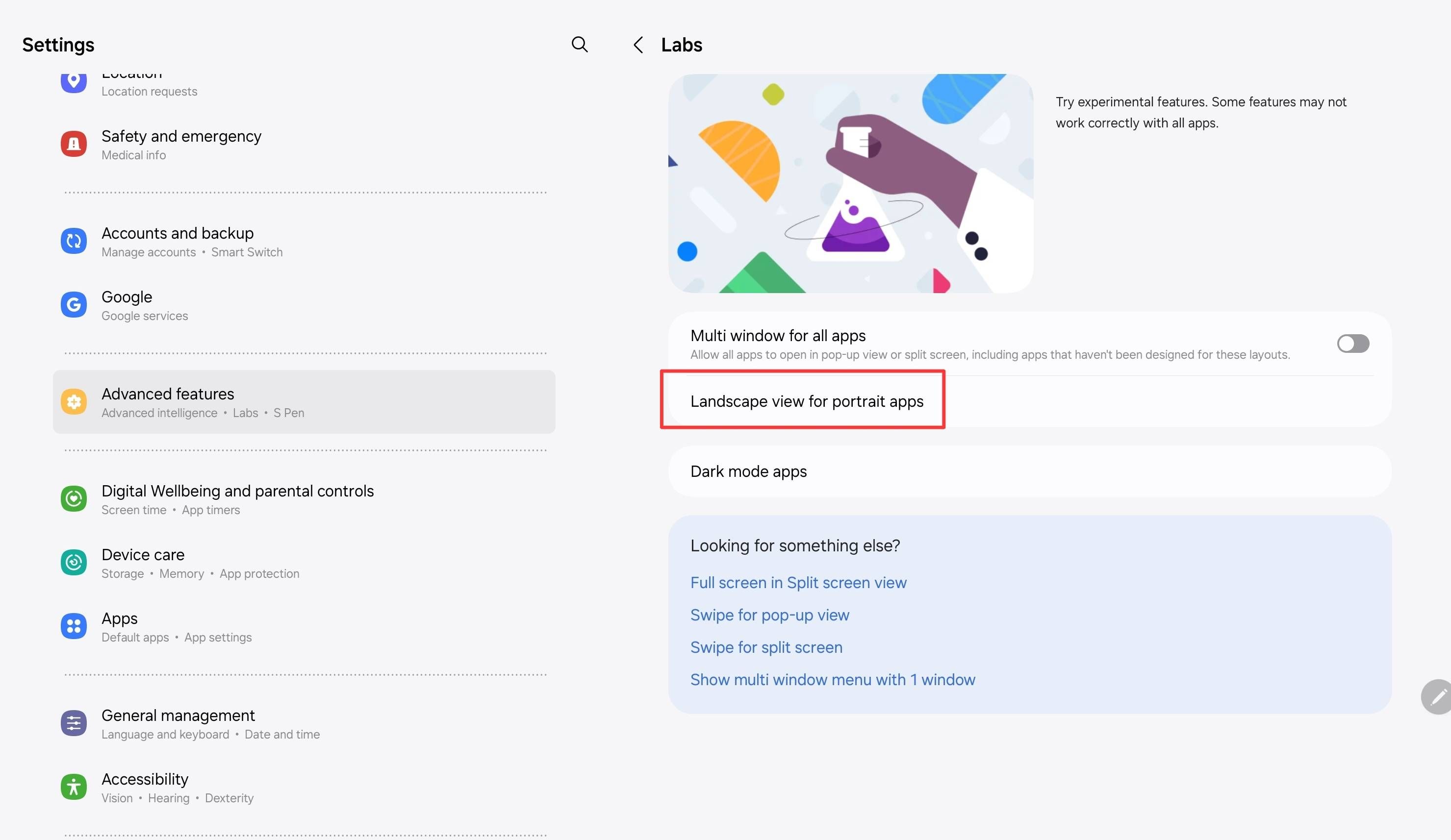Click the General management sliders icon
The height and width of the screenshot is (840, 1451).
tap(73, 723)
